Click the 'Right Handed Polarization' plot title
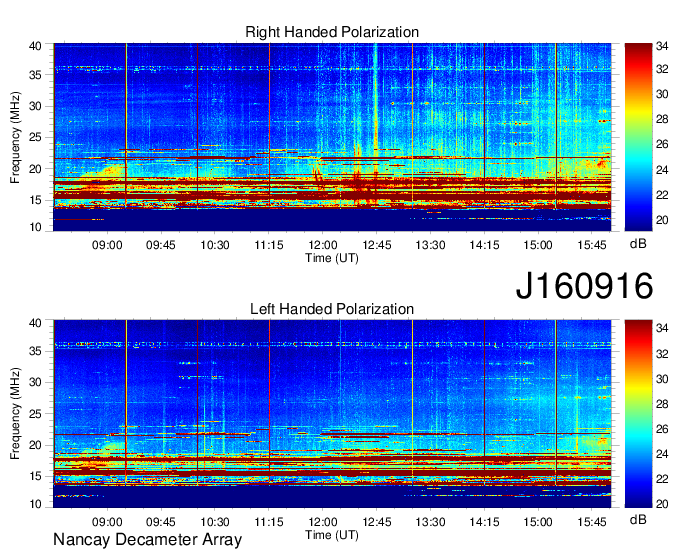Image resolution: width=680 pixels, height=552 pixels. (x=332, y=32)
